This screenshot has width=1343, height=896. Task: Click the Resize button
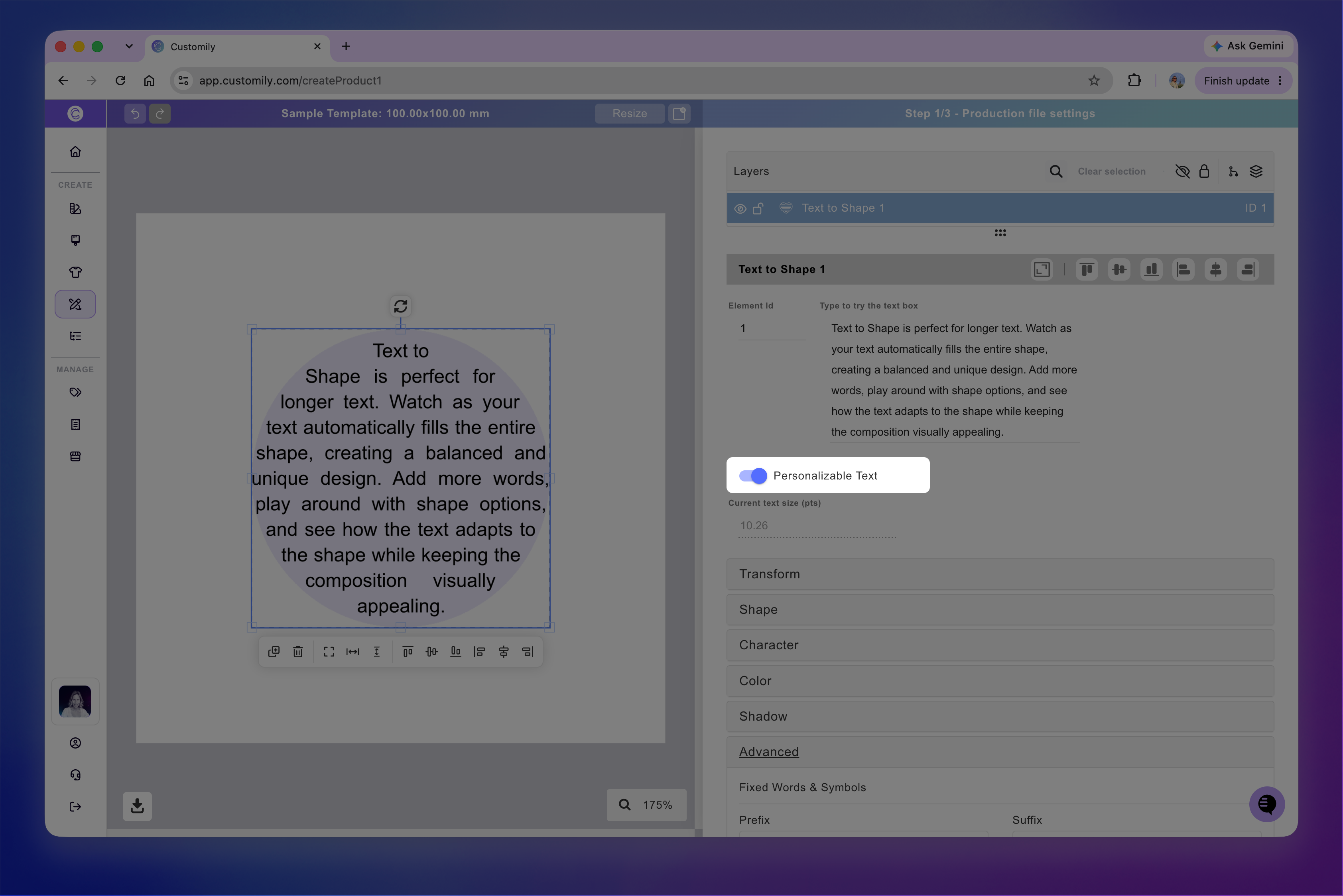pyautogui.click(x=630, y=114)
